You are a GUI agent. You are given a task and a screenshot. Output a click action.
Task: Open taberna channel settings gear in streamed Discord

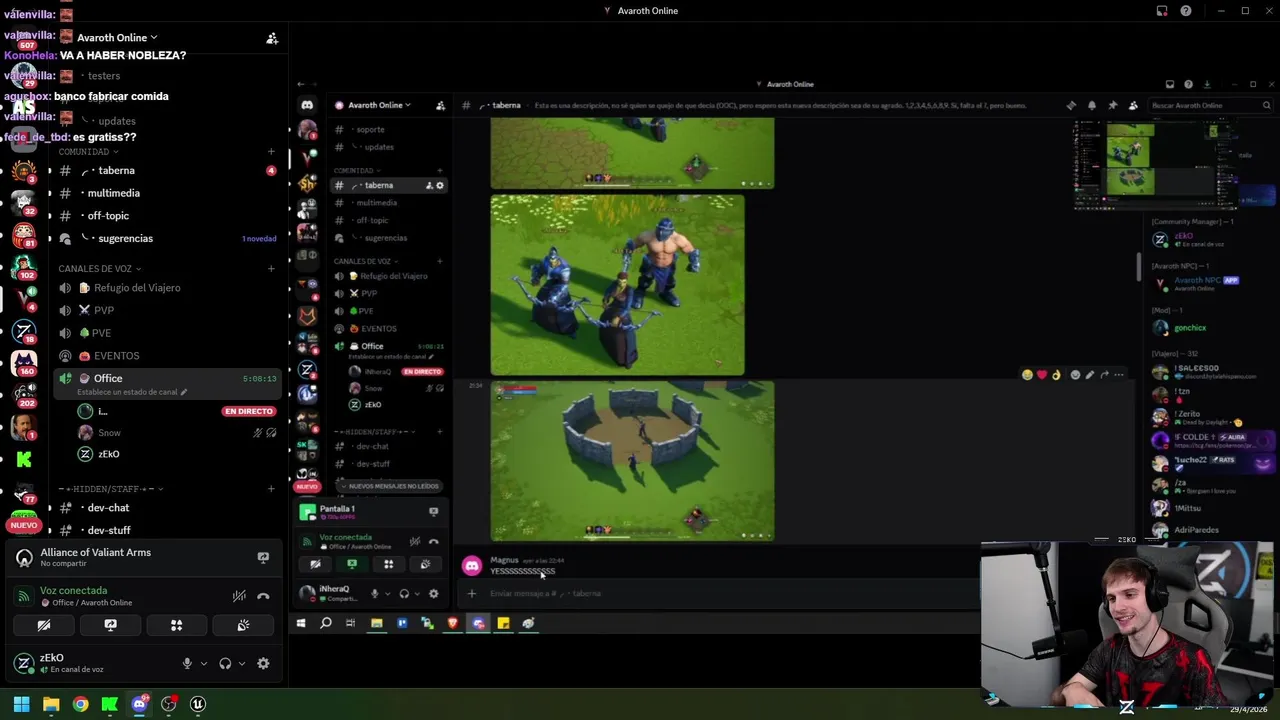click(x=440, y=185)
